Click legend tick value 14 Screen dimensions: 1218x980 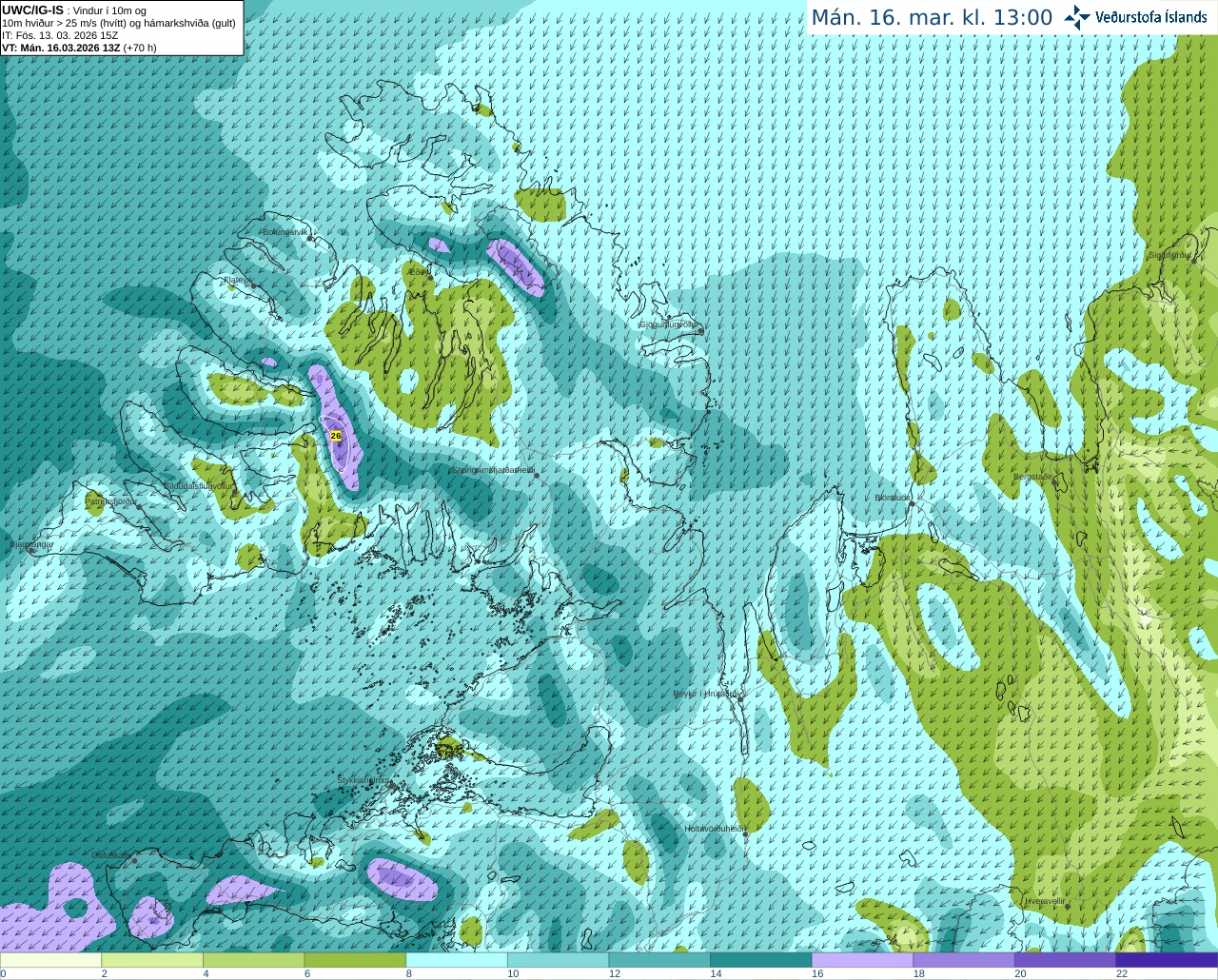pyautogui.click(x=716, y=973)
